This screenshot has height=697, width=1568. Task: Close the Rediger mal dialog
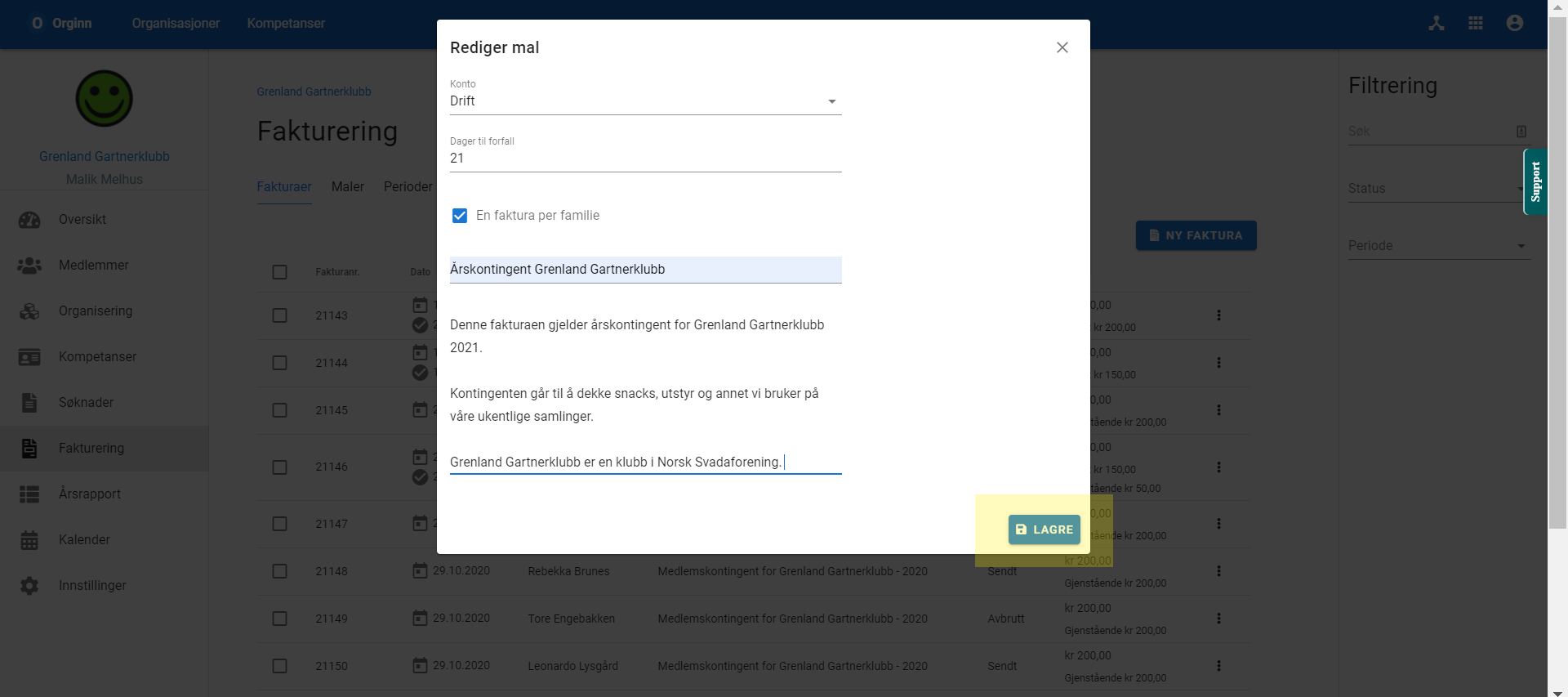tap(1062, 47)
